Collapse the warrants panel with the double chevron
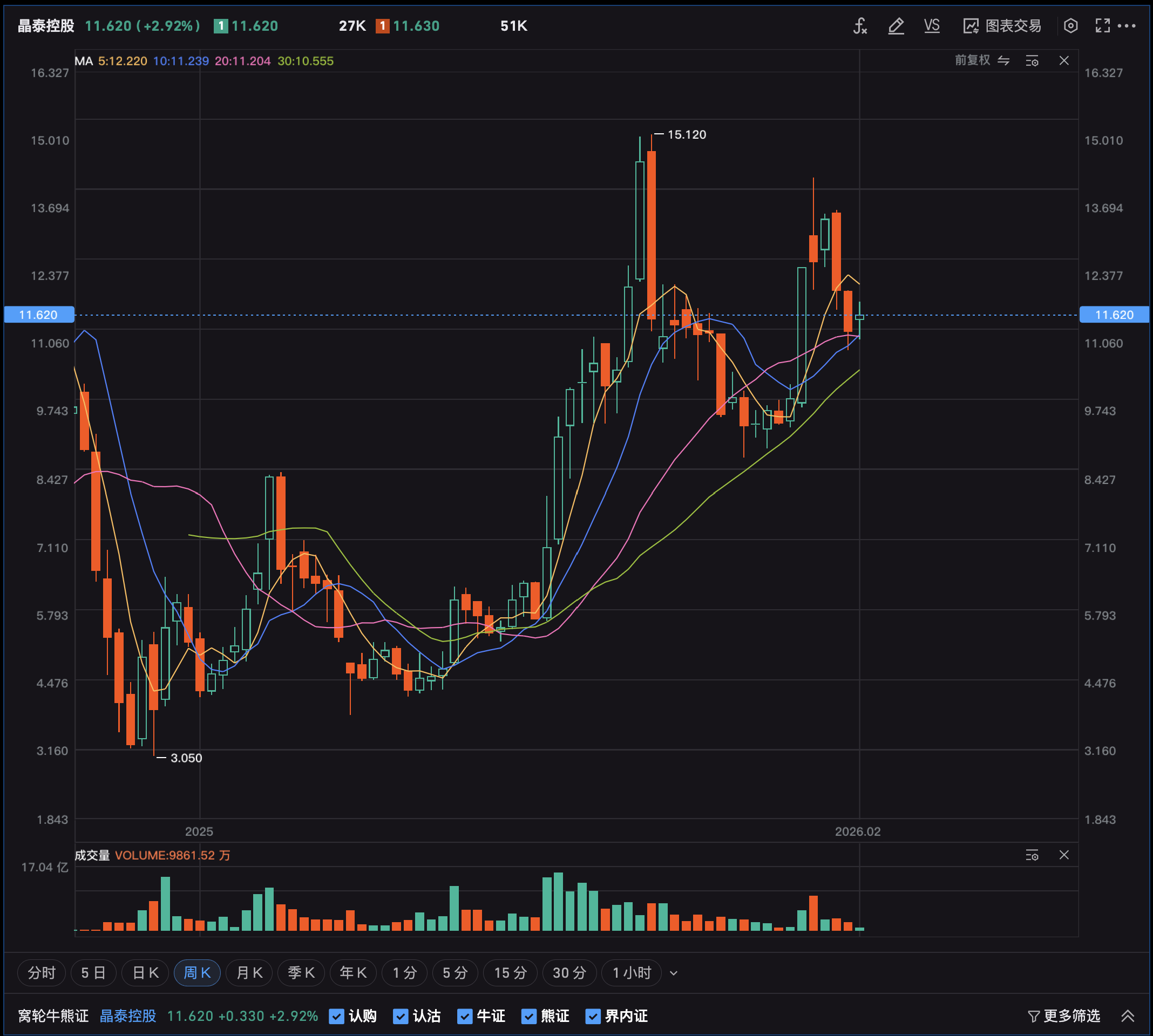 (x=1128, y=1016)
